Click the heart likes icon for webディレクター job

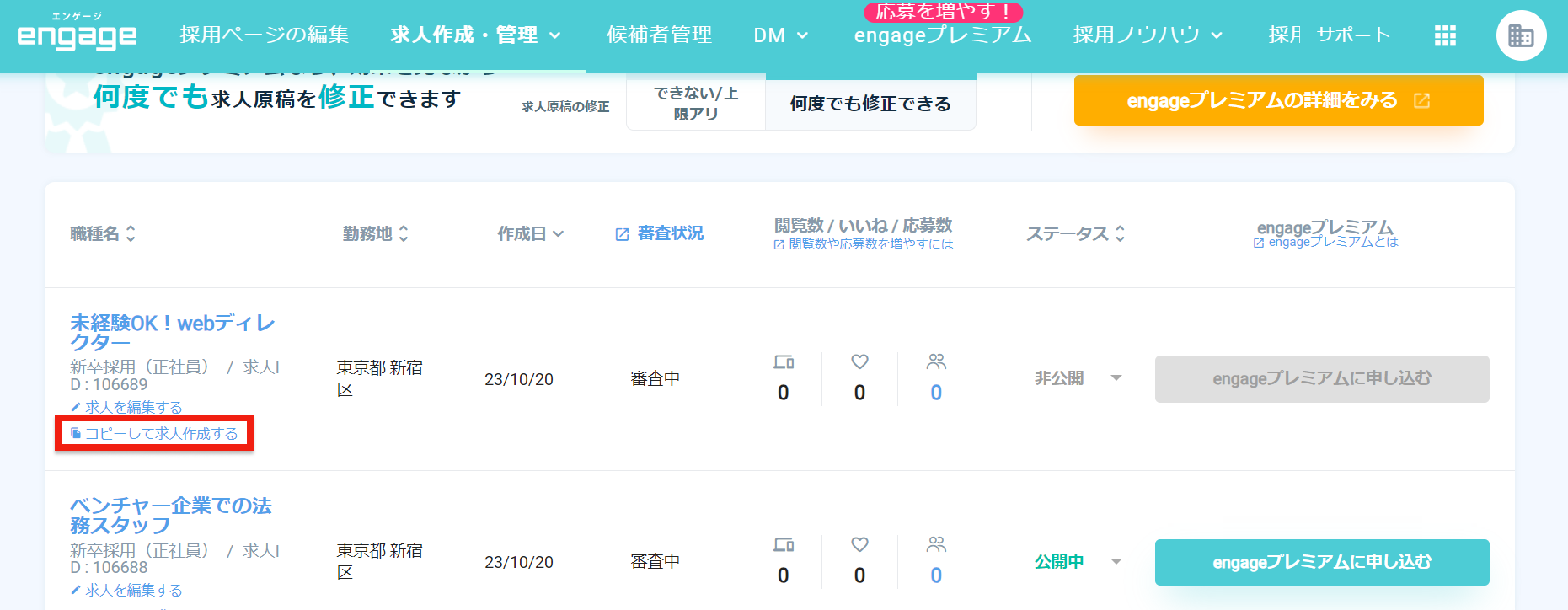pyautogui.click(x=859, y=361)
